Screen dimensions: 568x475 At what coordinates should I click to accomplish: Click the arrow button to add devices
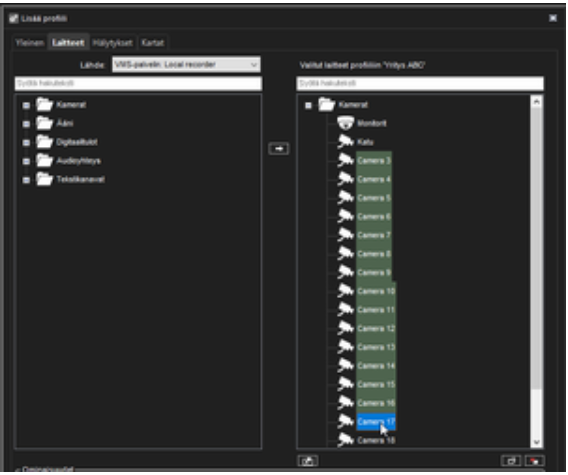279,149
